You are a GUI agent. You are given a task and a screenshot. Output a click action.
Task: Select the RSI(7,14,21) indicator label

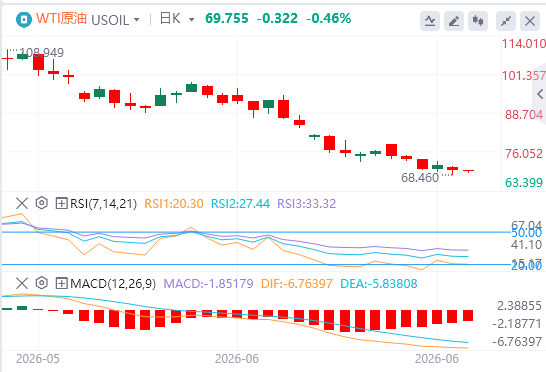point(103,203)
